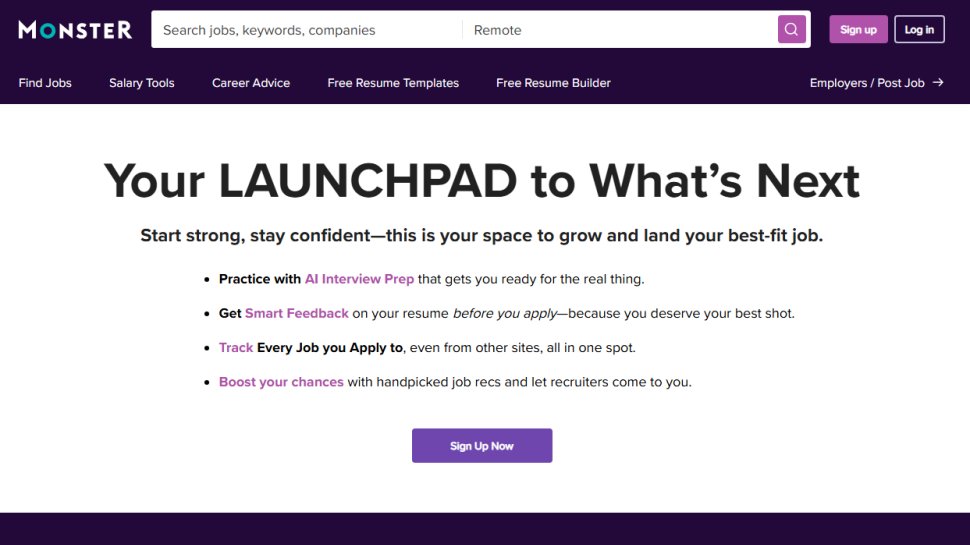
Task: Click the Track link
Action: click(236, 348)
